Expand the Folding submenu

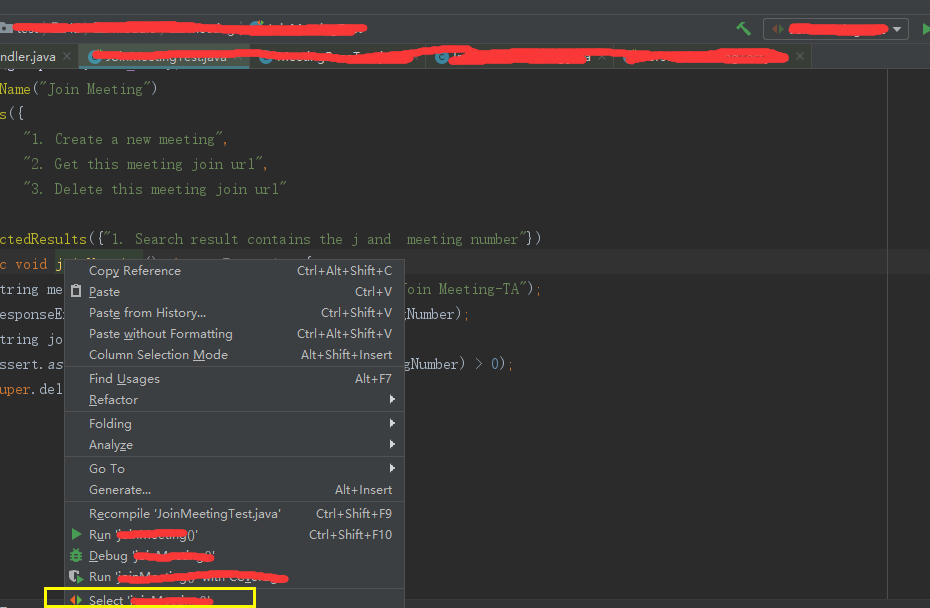234,424
